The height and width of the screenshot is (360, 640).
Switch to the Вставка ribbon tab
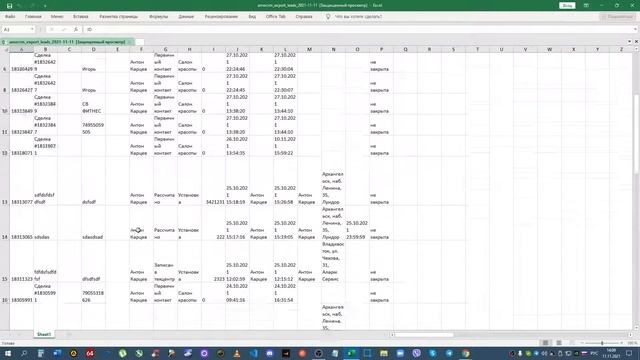click(x=80, y=17)
